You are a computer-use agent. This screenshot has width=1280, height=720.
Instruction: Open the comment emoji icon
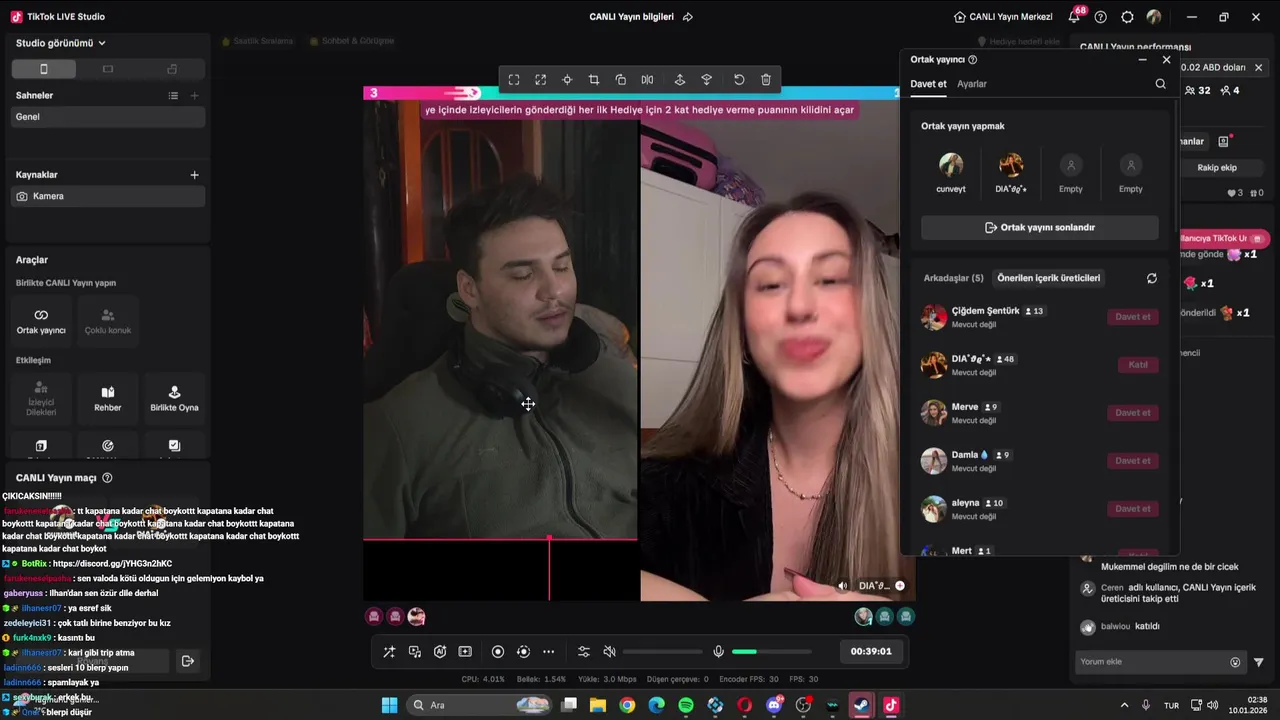click(x=1235, y=662)
